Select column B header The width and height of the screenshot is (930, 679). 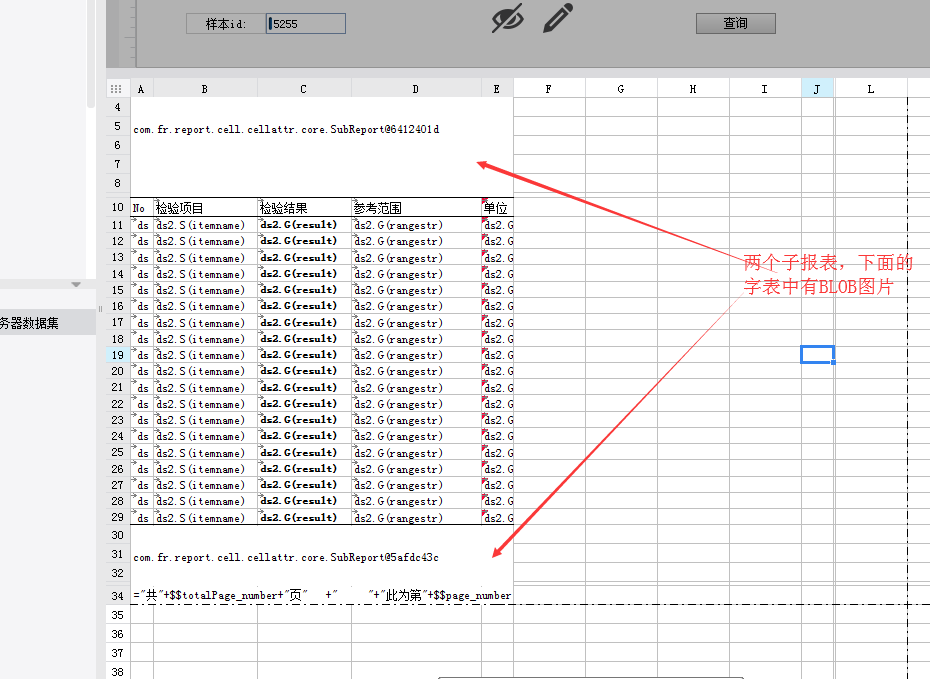pos(205,89)
